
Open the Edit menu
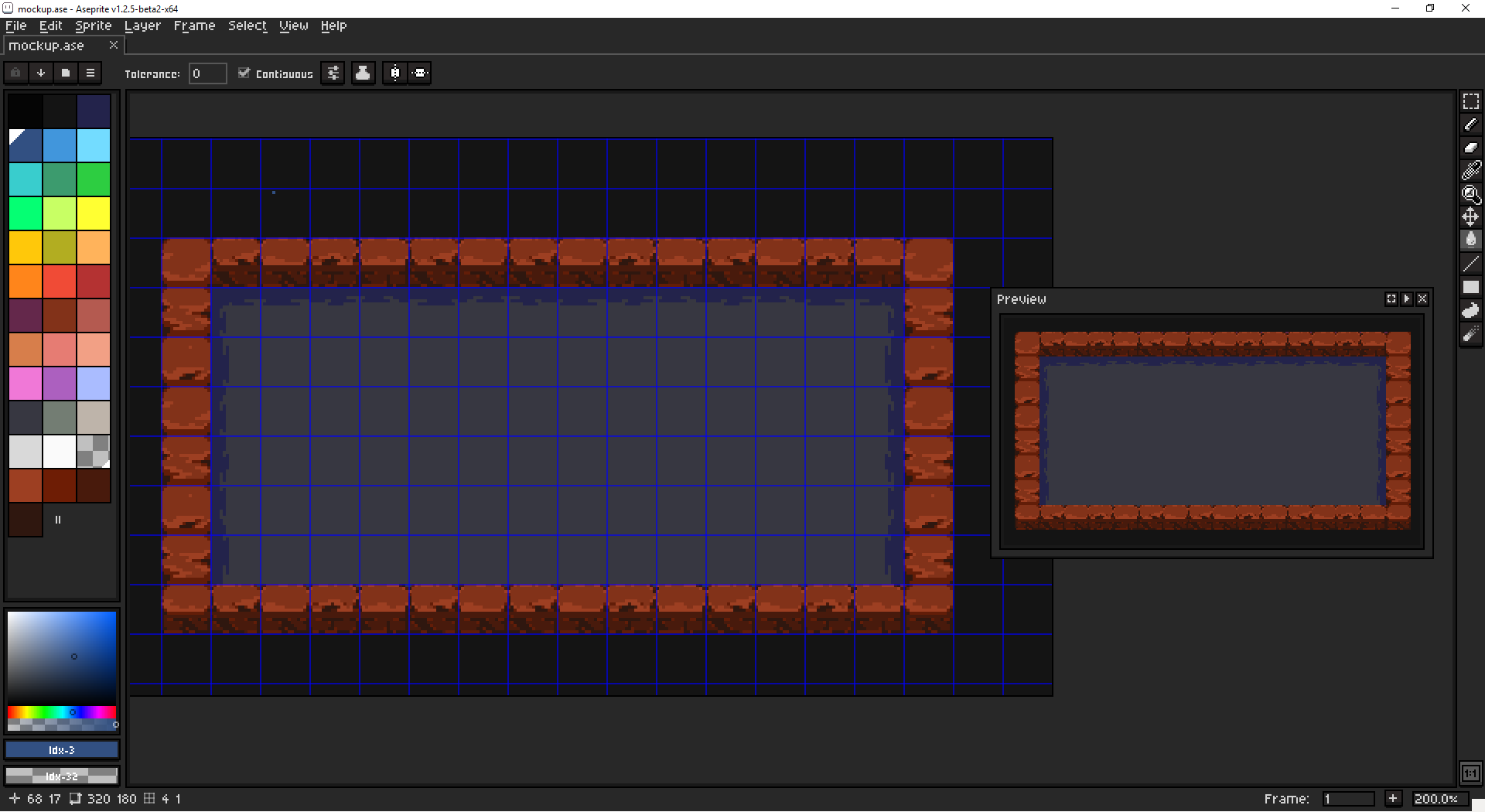[x=51, y=26]
